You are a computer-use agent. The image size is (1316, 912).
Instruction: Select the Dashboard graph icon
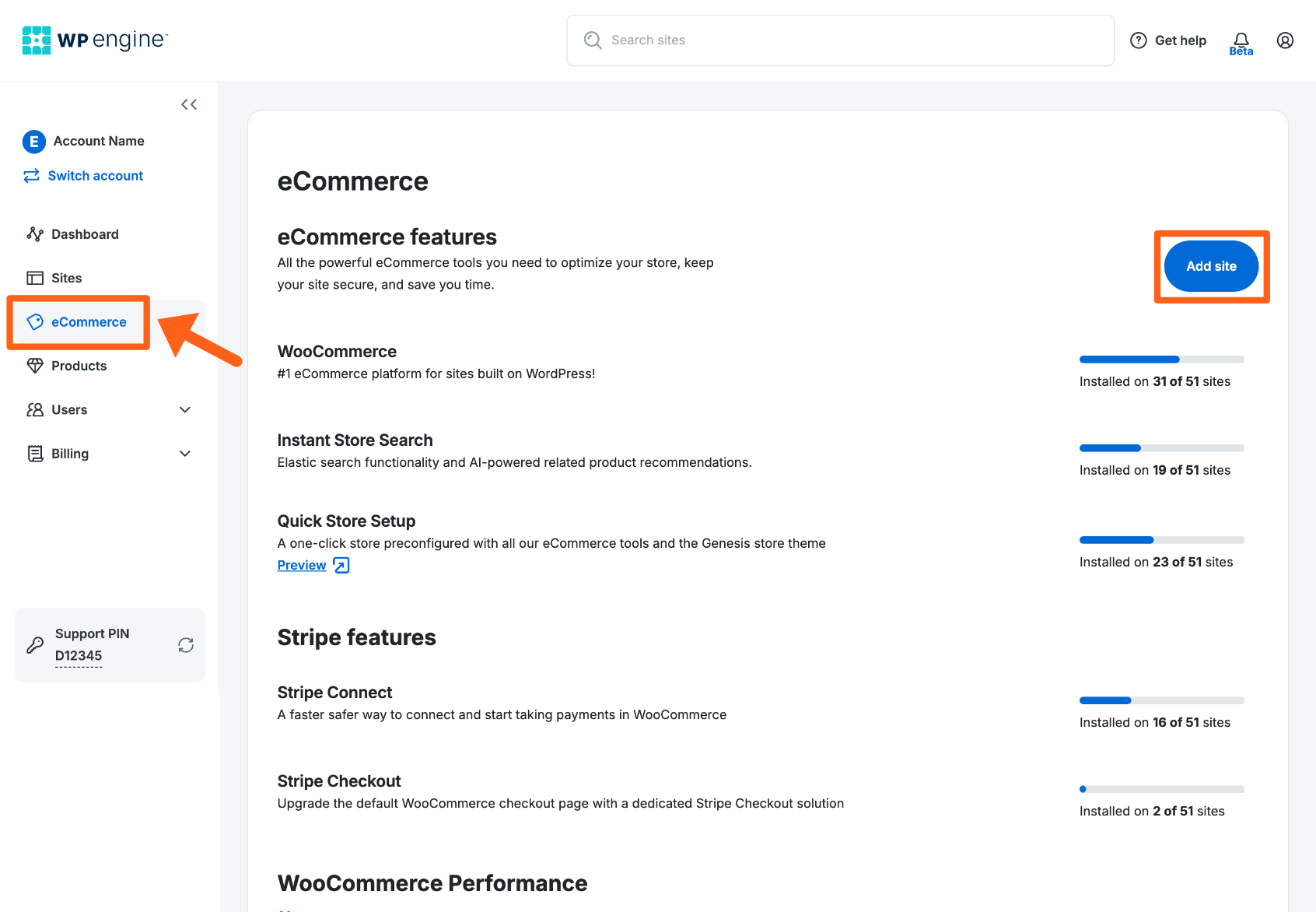tap(35, 233)
